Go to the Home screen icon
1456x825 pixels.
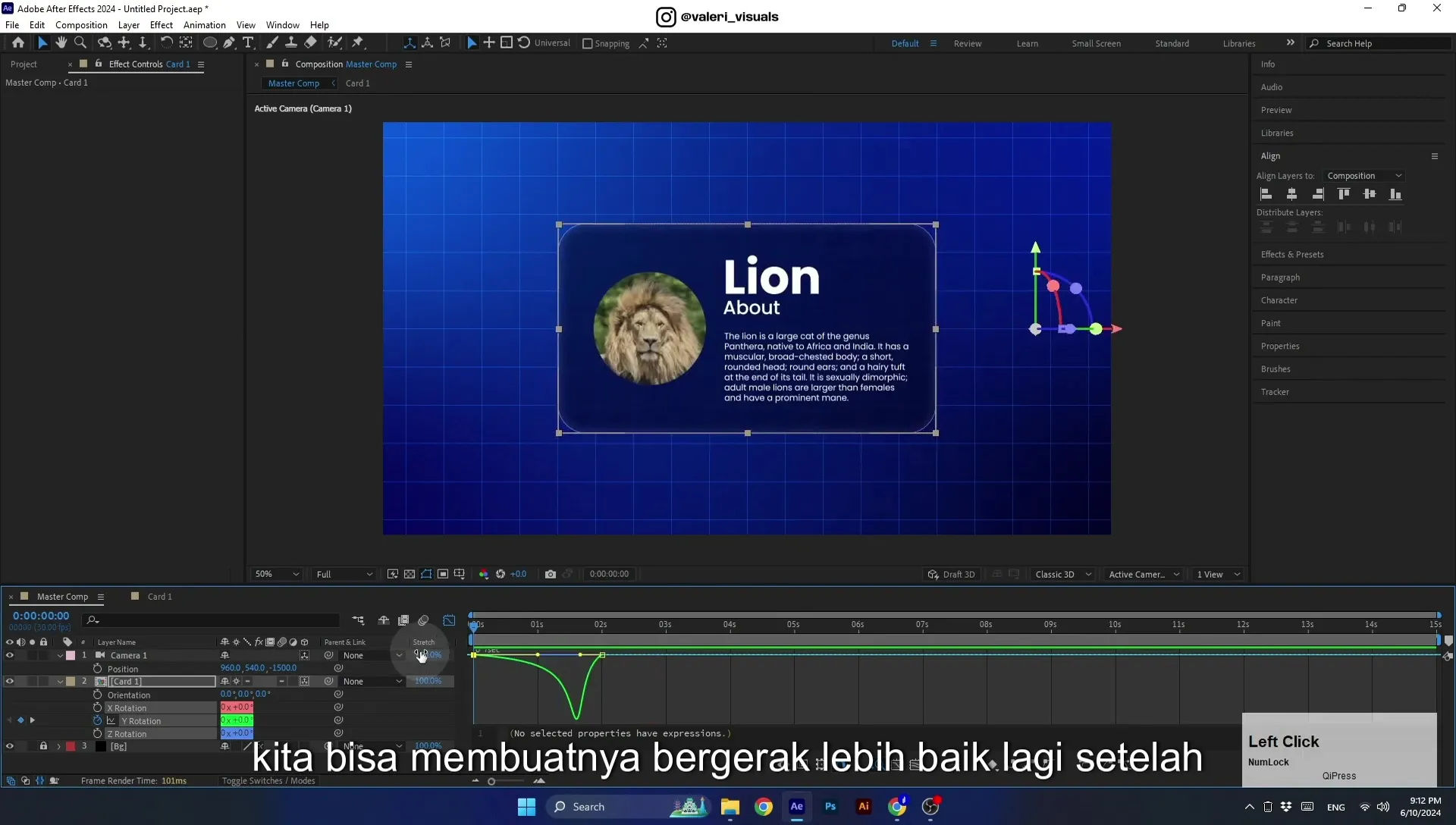18,43
